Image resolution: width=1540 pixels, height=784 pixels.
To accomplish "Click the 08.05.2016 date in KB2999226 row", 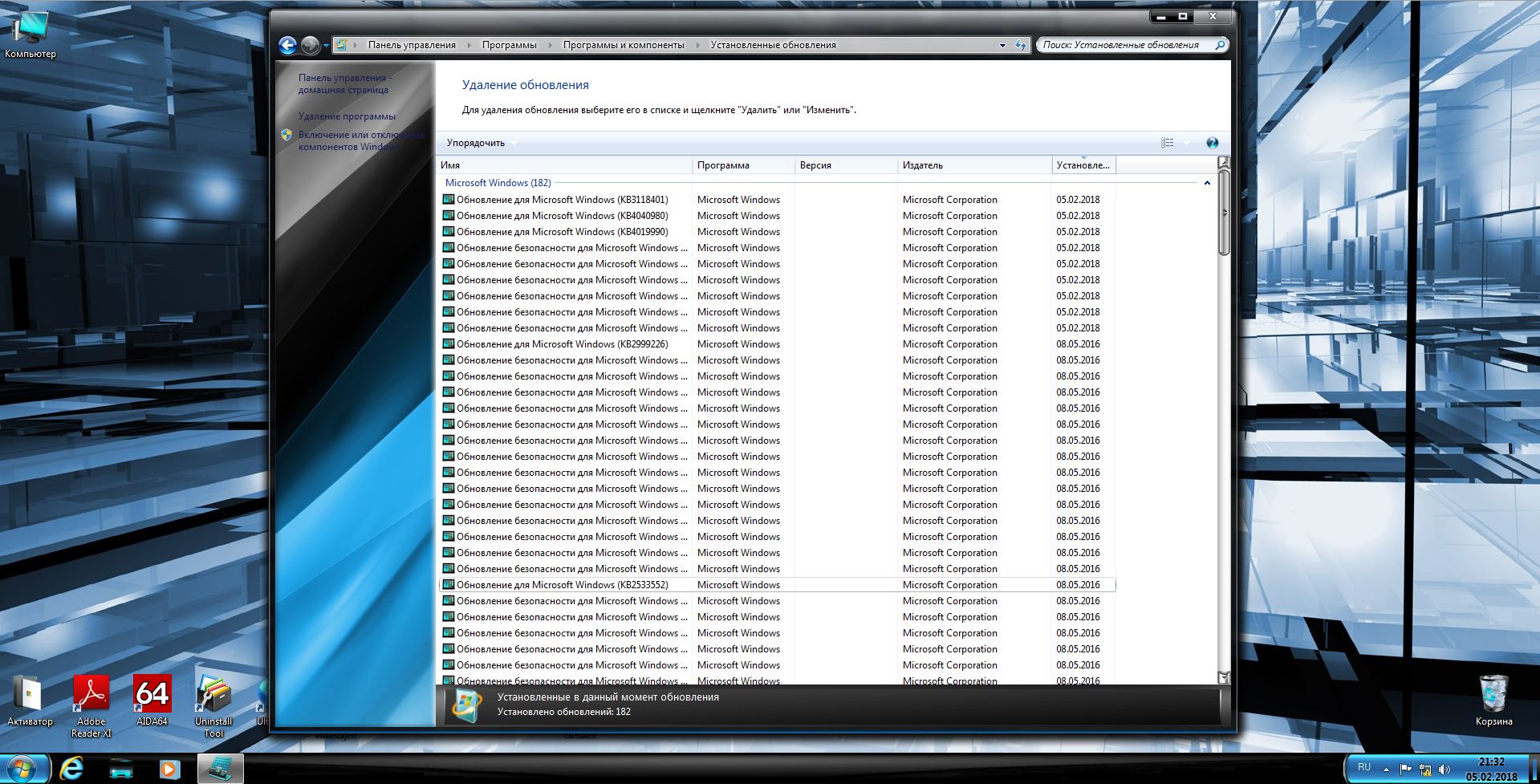I will coord(1078,344).
